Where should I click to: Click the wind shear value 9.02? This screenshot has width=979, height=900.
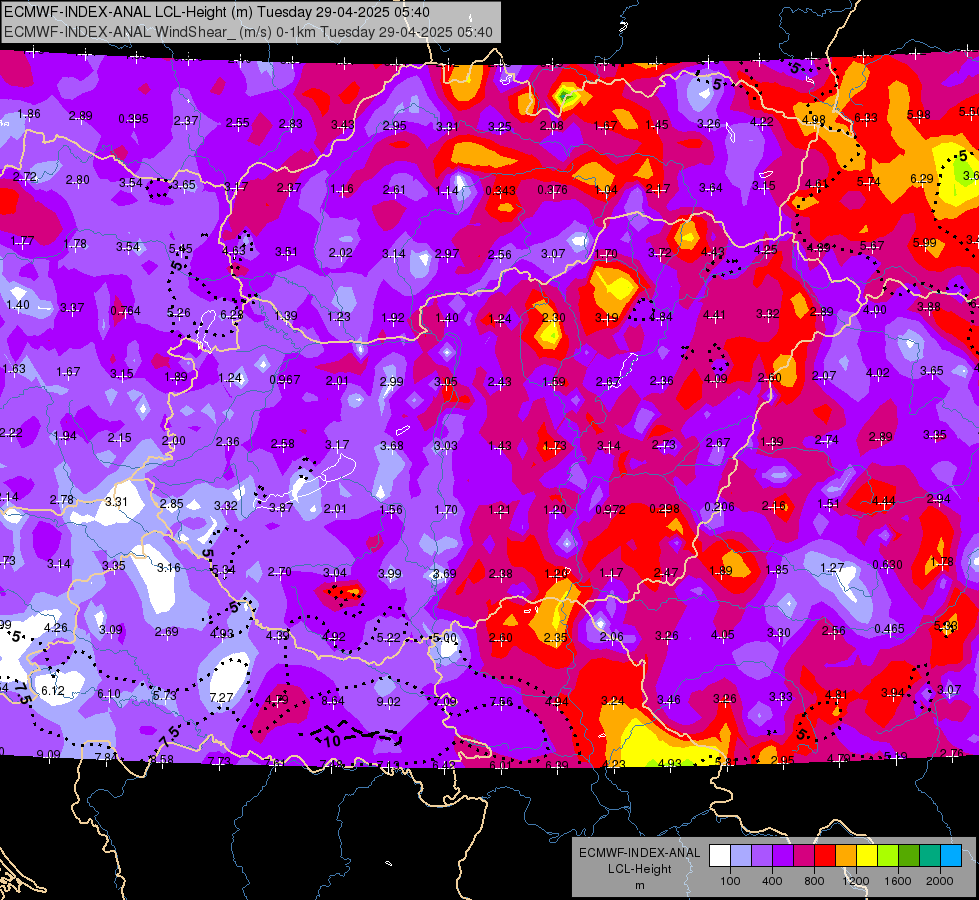click(388, 701)
